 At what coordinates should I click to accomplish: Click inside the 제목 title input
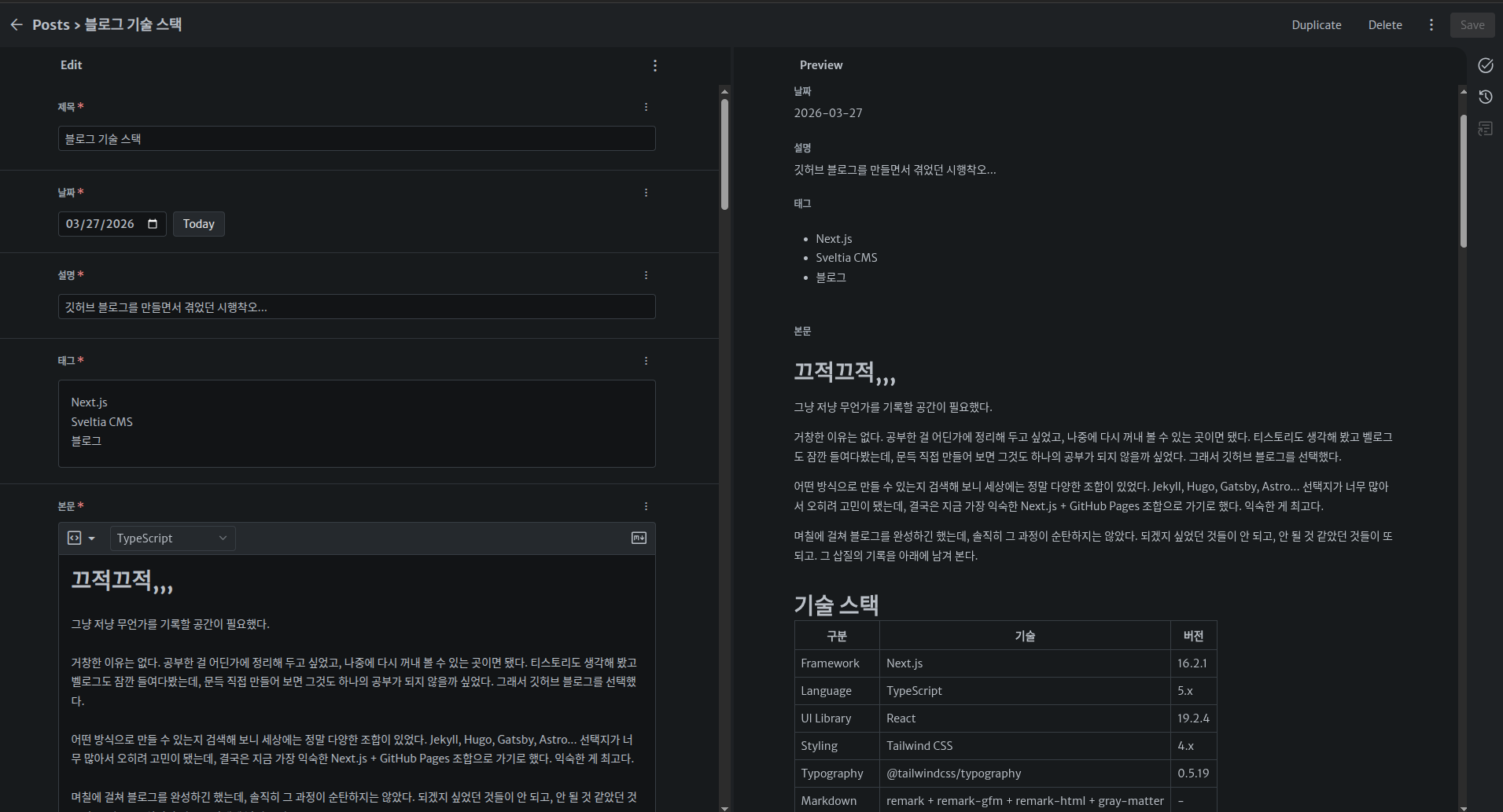[x=355, y=138]
